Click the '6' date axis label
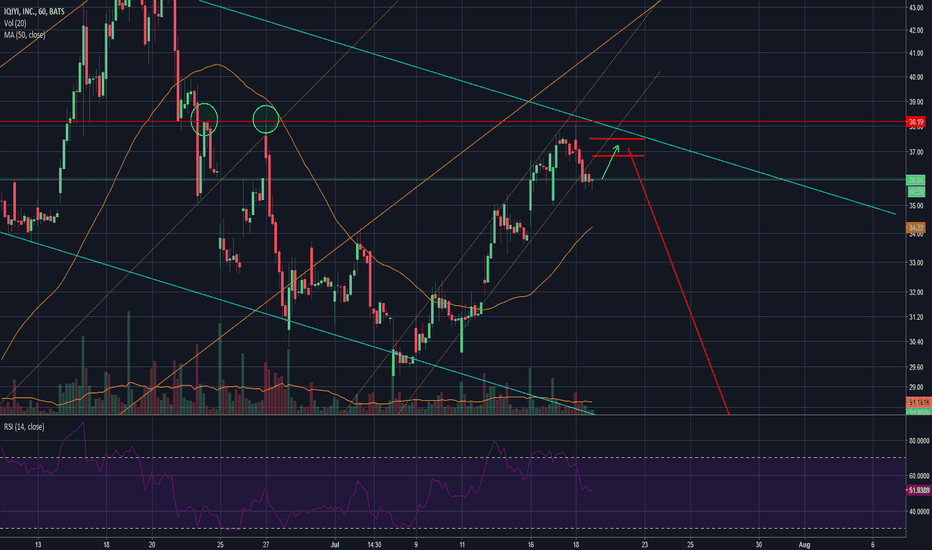 873,544
